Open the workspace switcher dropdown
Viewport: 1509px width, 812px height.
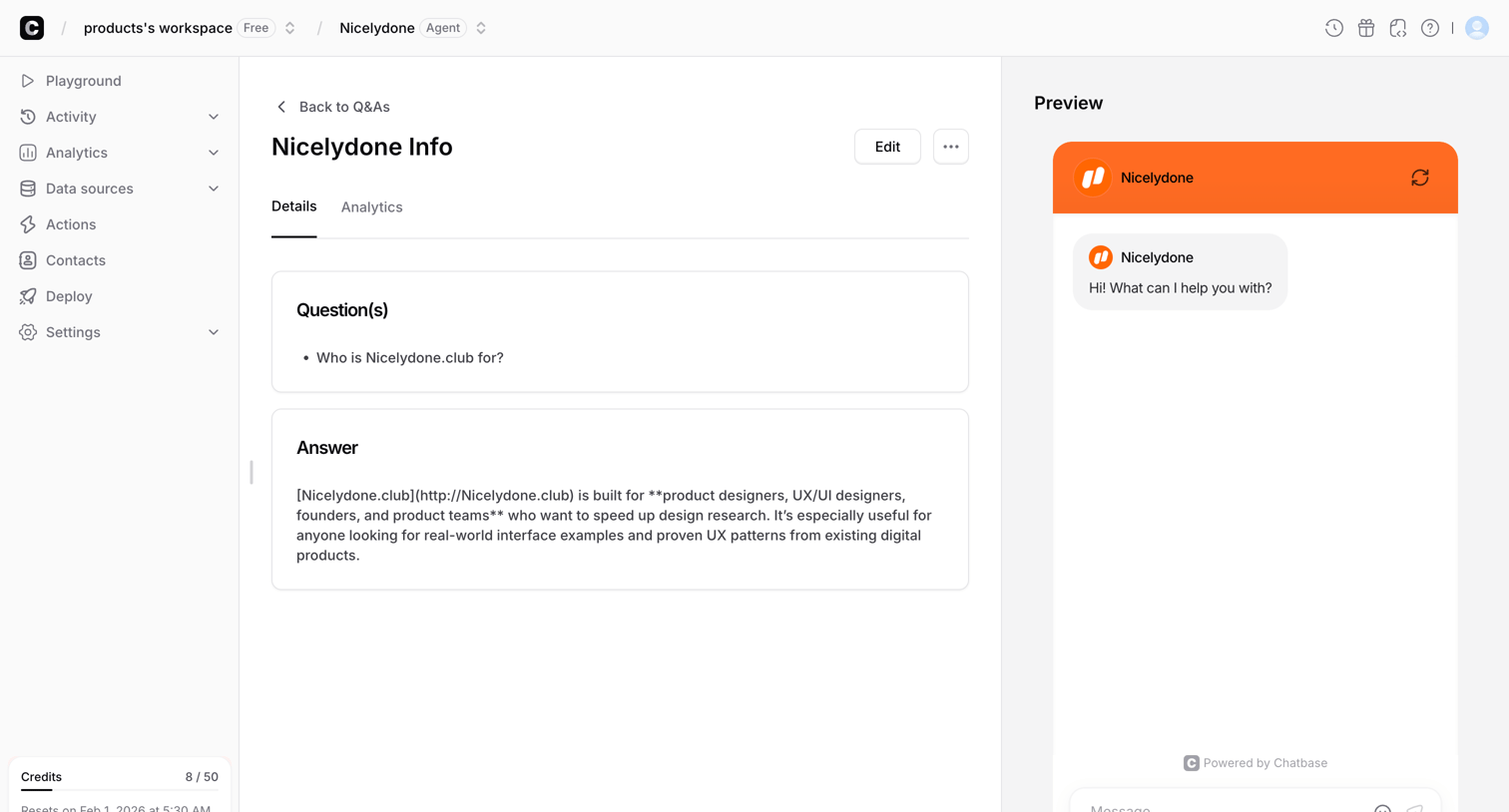pyautogui.click(x=289, y=28)
